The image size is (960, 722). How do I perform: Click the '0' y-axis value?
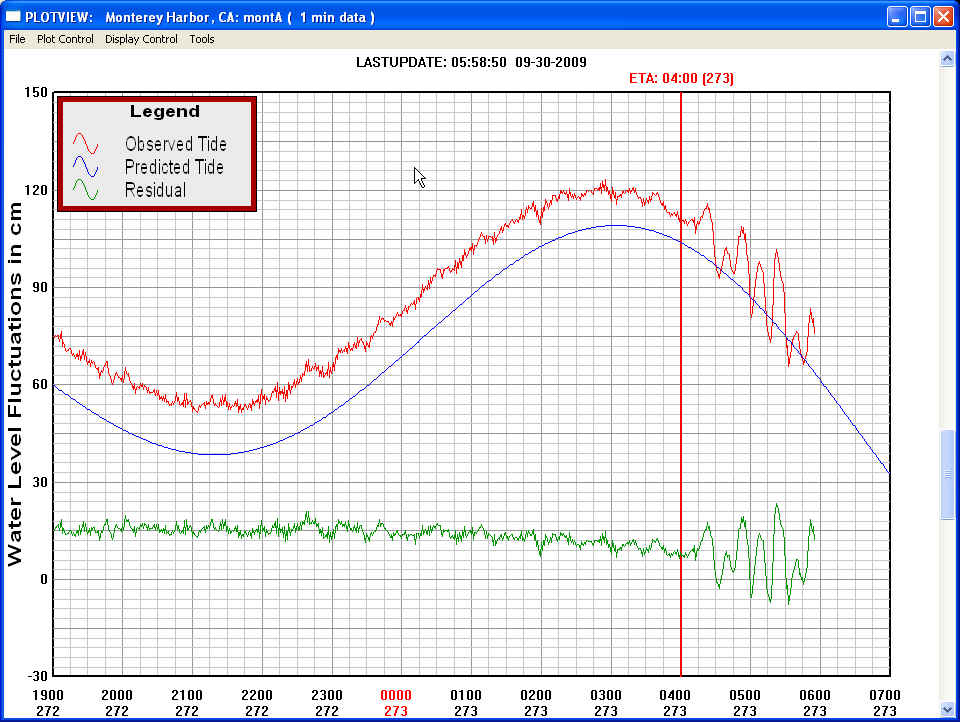click(x=43, y=579)
